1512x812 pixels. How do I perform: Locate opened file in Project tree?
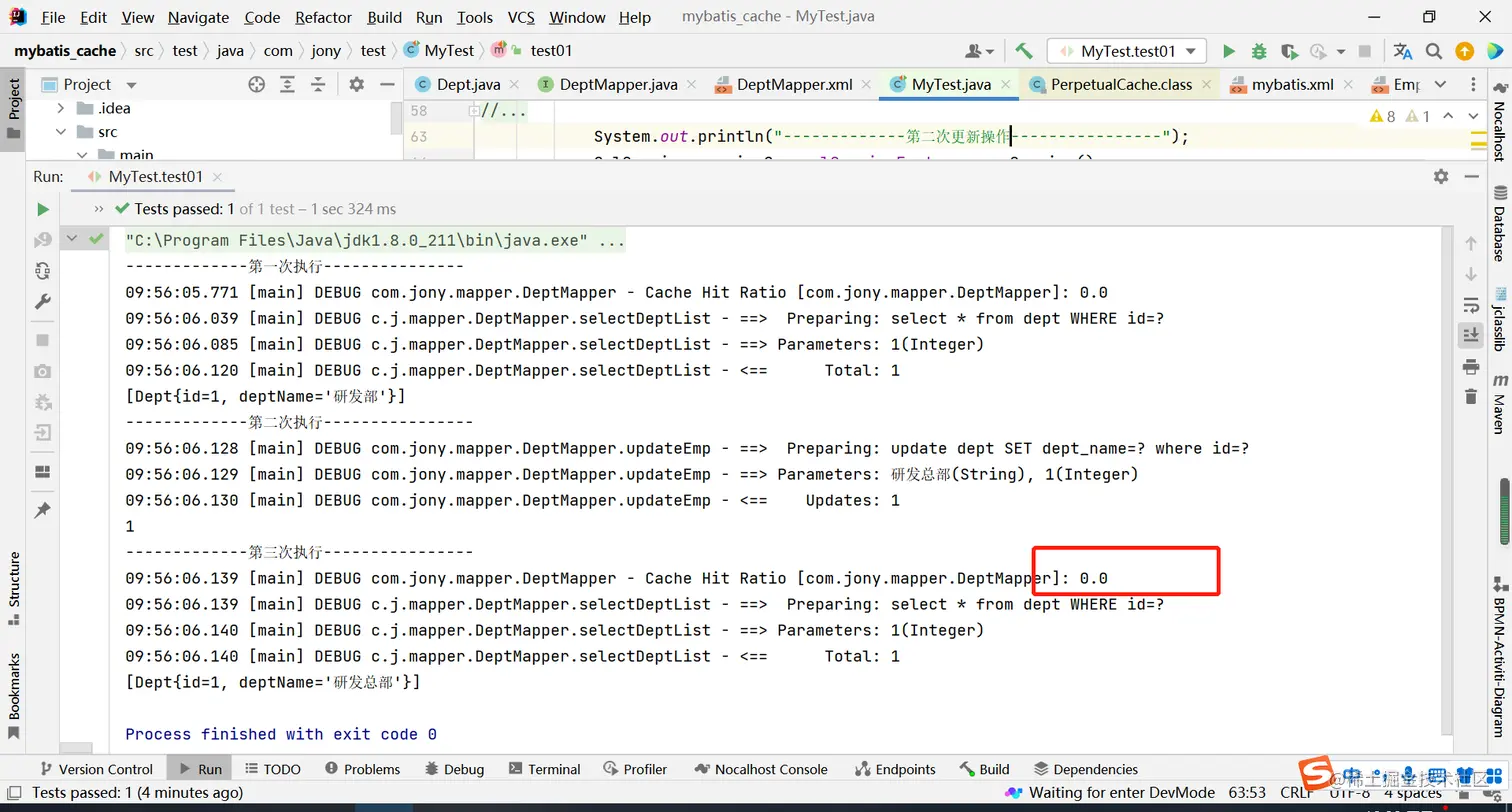[256, 85]
